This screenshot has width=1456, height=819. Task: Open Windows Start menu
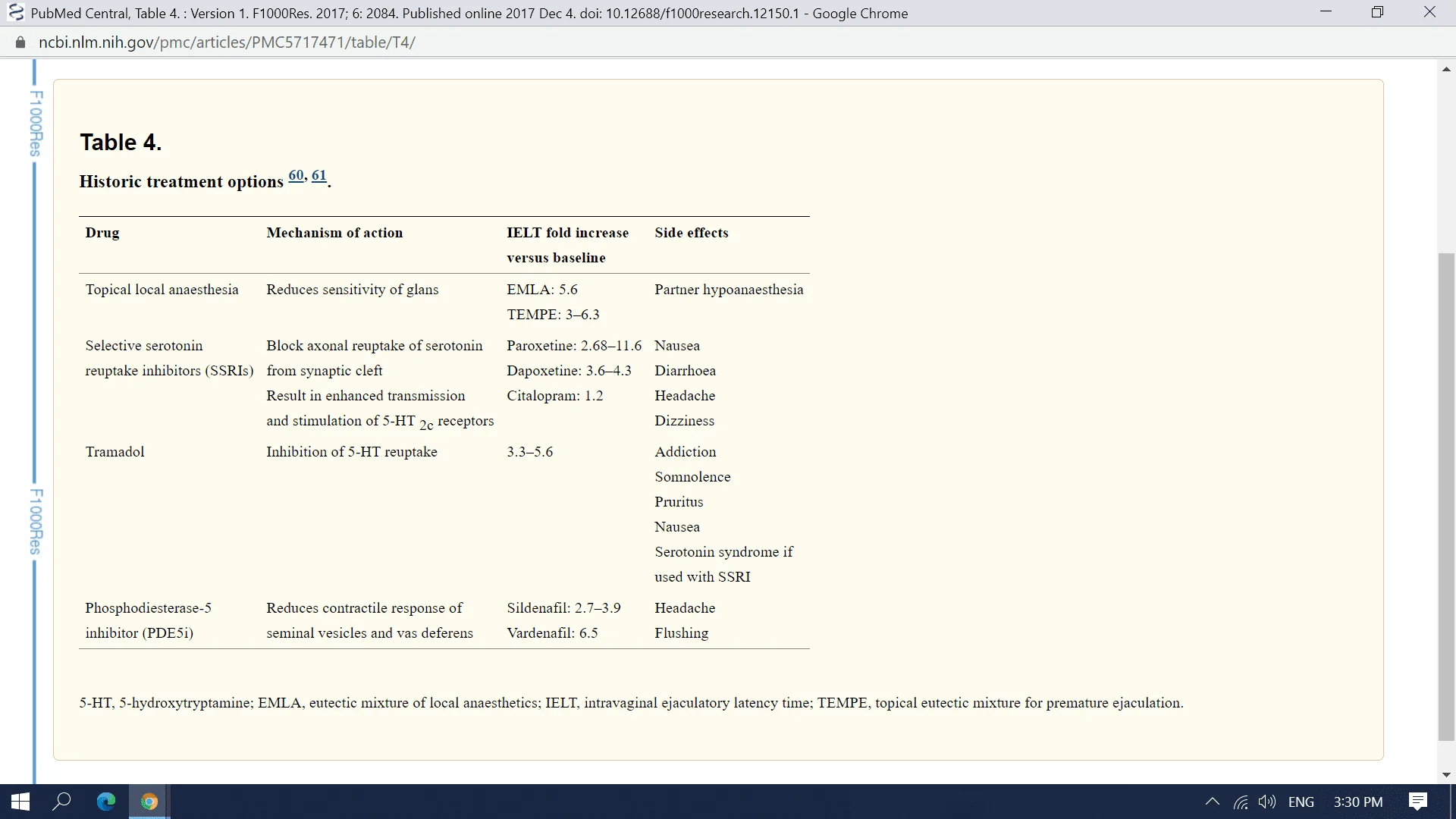20,802
